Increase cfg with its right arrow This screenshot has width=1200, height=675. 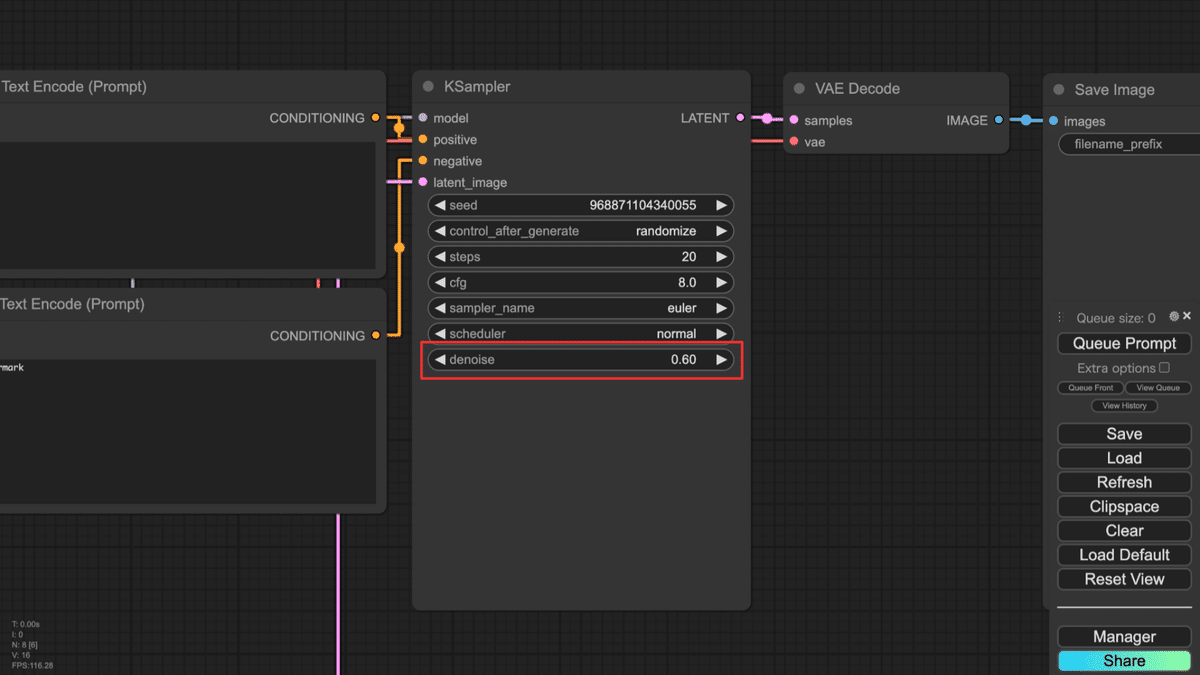[722, 283]
